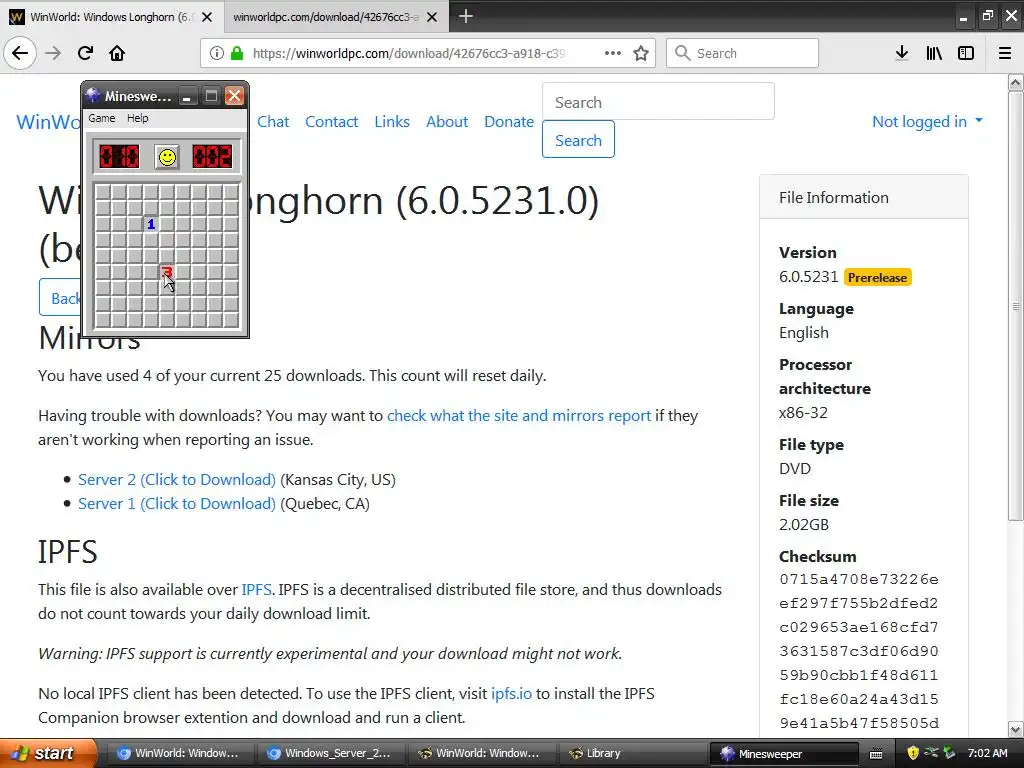Open the Help menu in Minesweeper
The height and width of the screenshot is (768, 1024).
click(138, 118)
